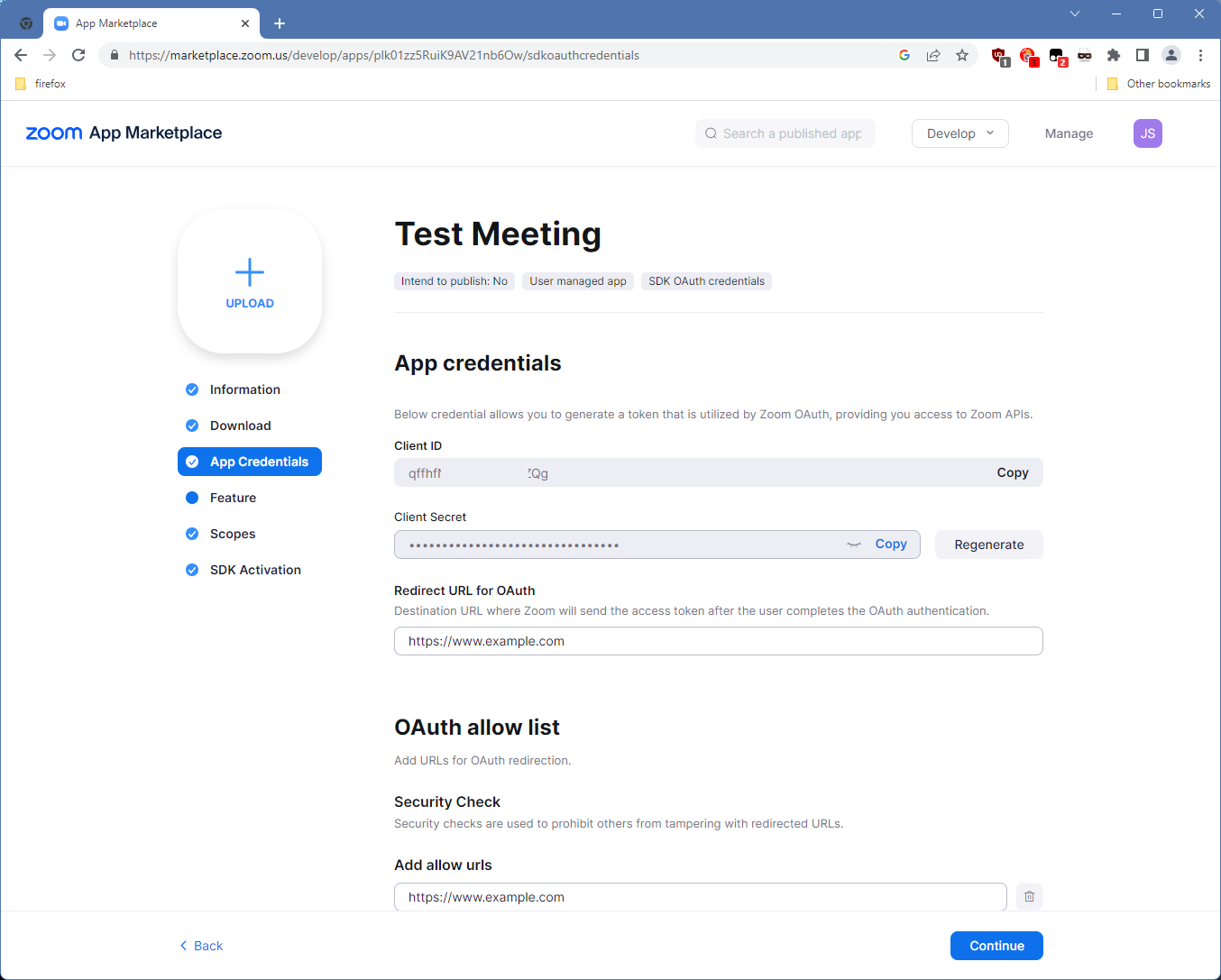
Task: Open the uBlock shield extension icon
Action: [x=999, y=56]
